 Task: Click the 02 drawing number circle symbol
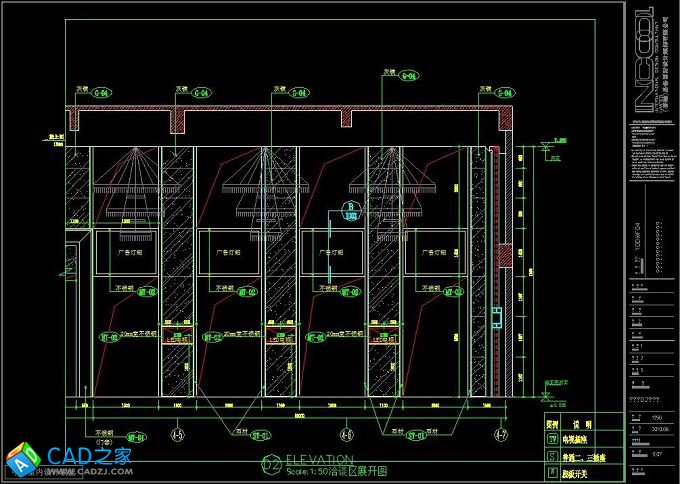(270, 463)
